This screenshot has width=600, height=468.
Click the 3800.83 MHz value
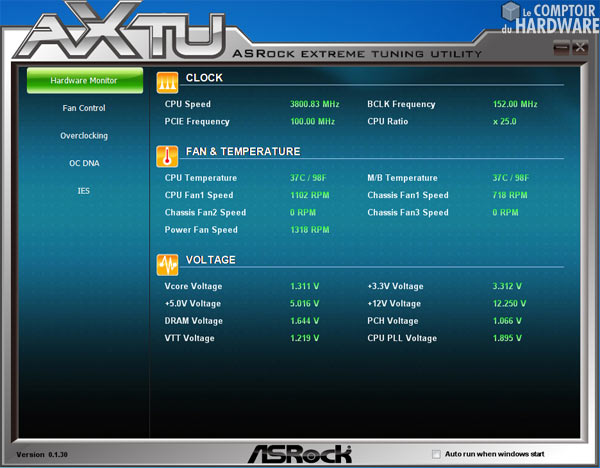pyautogui.click(x=315, y=104)
